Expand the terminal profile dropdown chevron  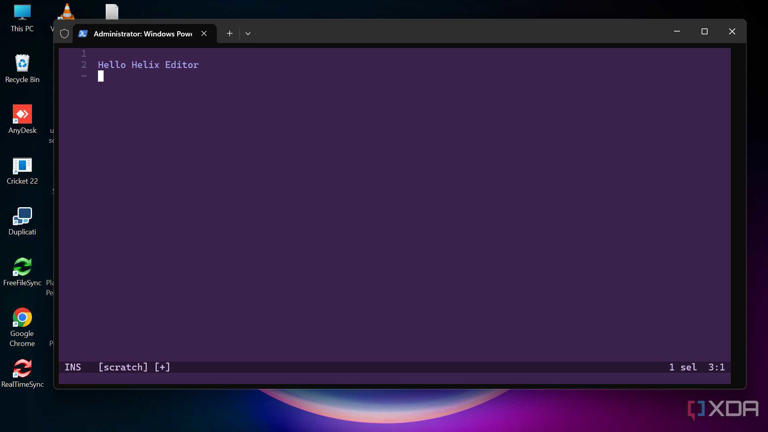[x=248, y=33]
